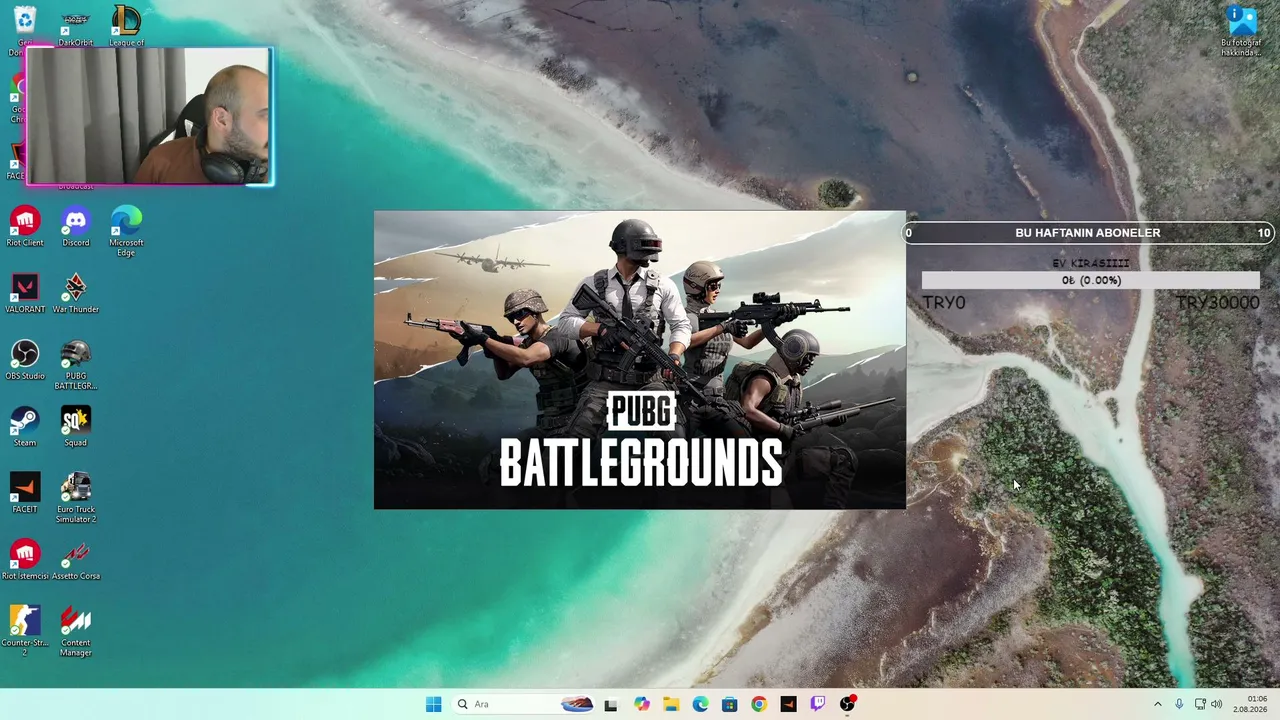Expand the hidden system tray icons chevron
Viewport: 1280px width, 720px height.
(1158, 704)
